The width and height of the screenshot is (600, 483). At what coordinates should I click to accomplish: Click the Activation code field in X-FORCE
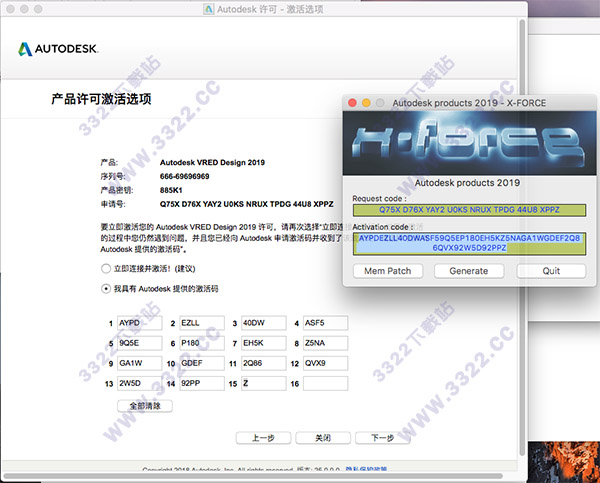pyautogui.click(x=469, y=243)
